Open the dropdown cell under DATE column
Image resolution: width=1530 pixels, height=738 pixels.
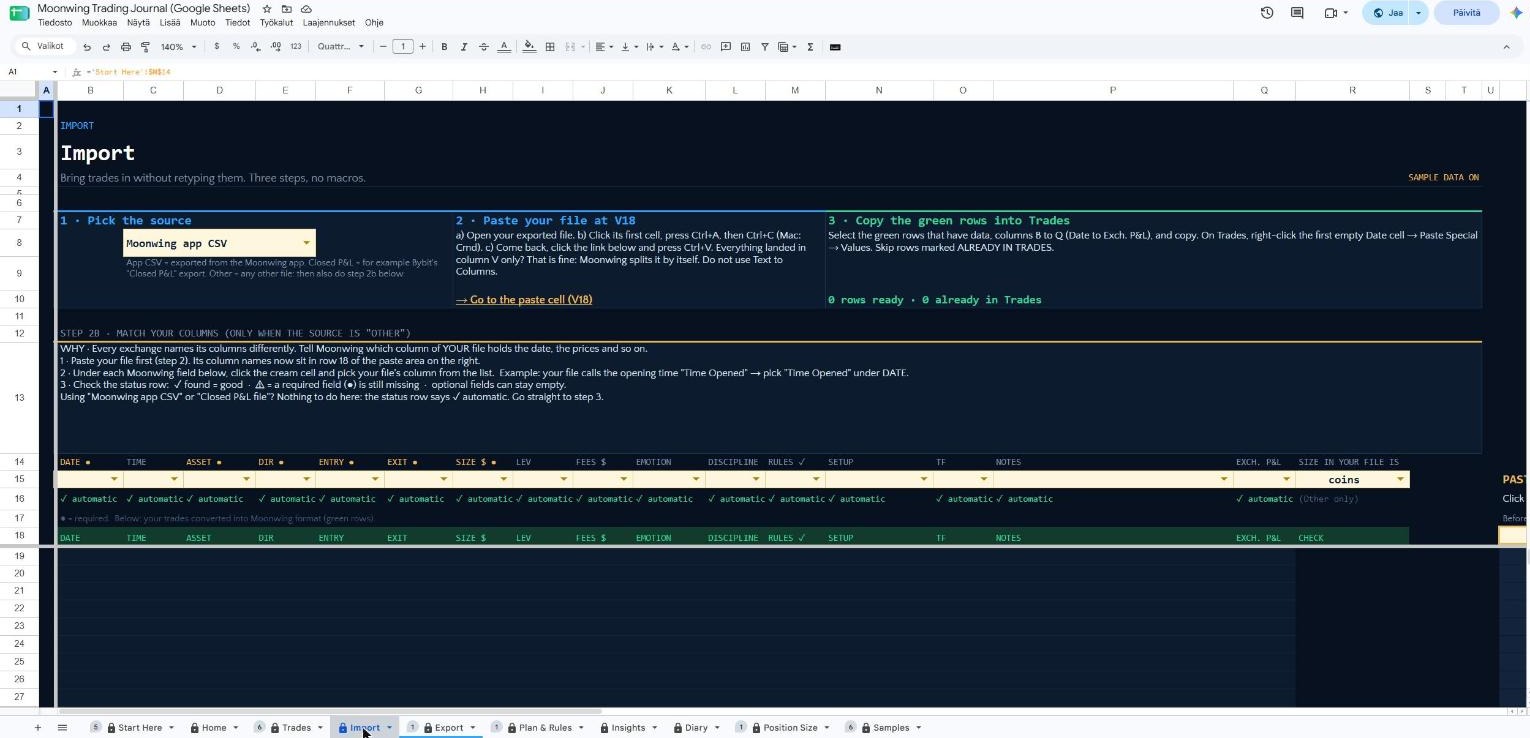[x=90, y=479]
